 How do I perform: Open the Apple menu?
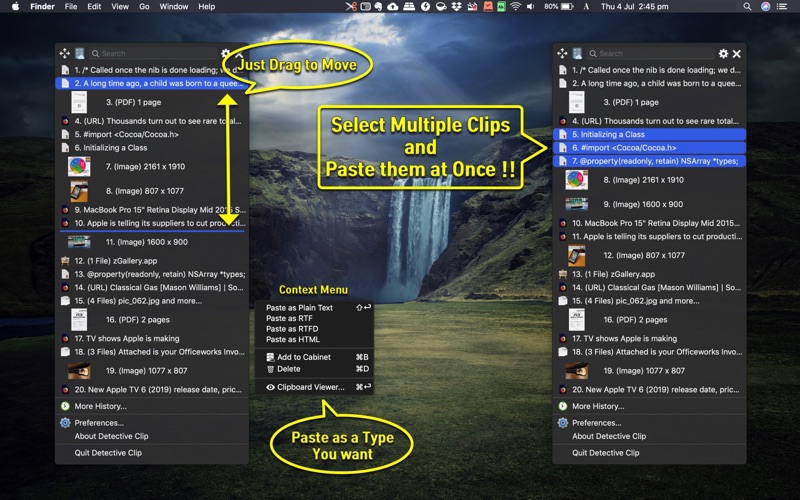(15, 7)
